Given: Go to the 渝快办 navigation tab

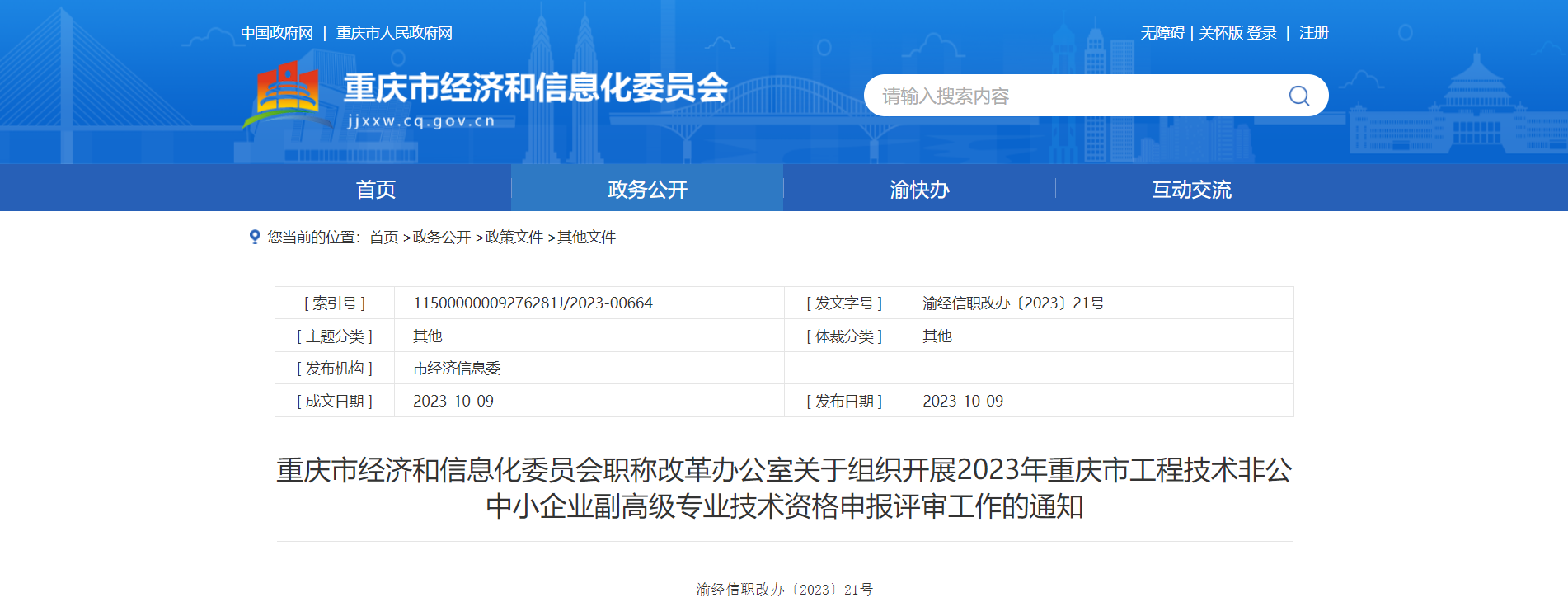Looking at the screenshot, I should pyautogui.click(x=919, y=190).
